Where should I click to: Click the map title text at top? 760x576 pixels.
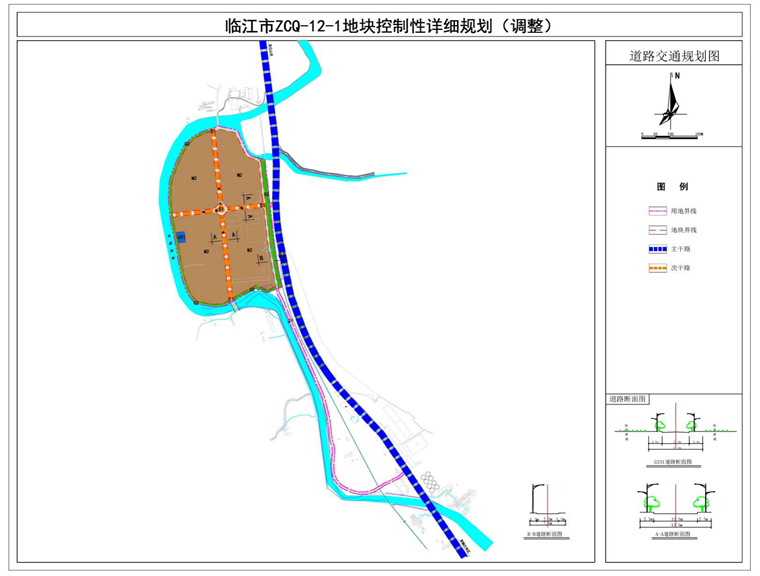click(x=378, y=27)
